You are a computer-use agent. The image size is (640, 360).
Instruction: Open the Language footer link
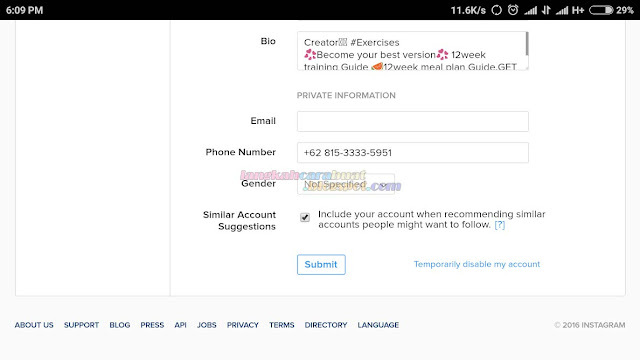(378, 325)
